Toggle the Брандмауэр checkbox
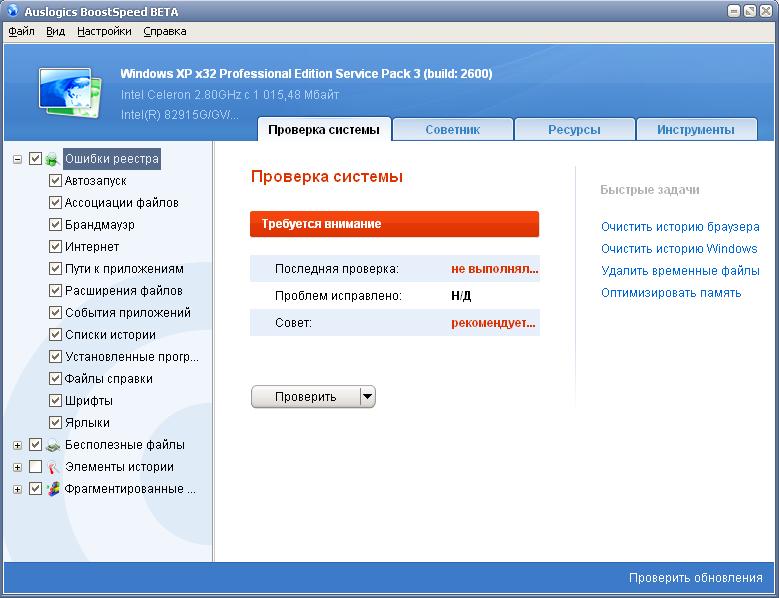Viewport: 779px width, 598px height. coord(56,225)
